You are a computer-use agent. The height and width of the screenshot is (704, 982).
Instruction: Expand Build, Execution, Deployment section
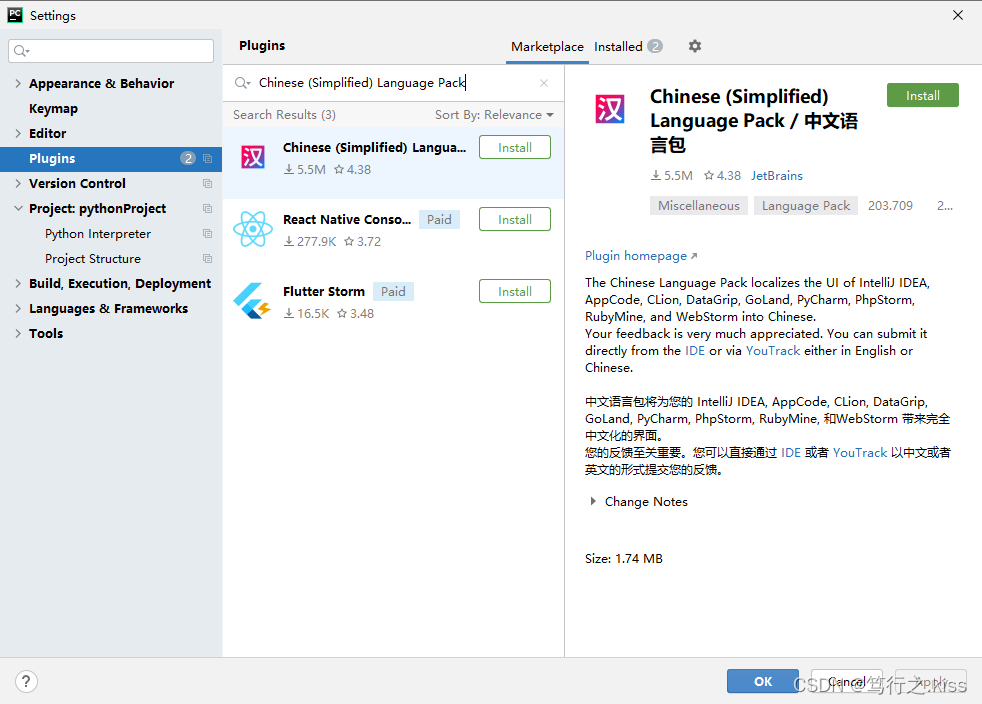click(x=18, y=284)
